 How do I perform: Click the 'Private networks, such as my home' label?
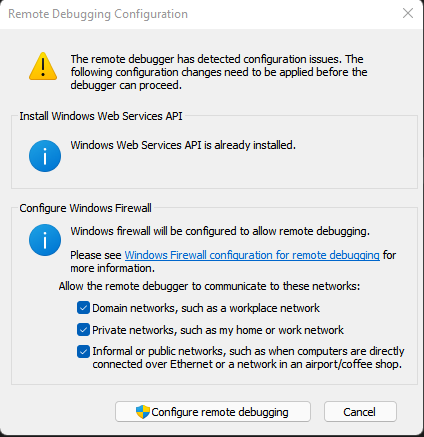click(x=218, y=330)
